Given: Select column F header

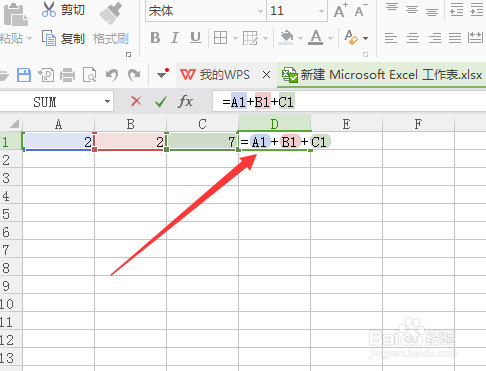Looking at the screenshot, I should (x=418, y=124).
